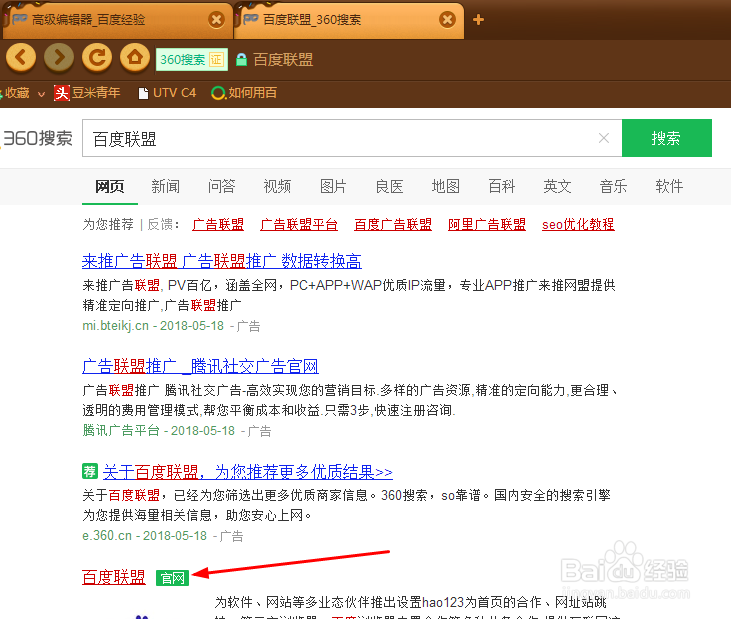Go forward with the forward arrow button

[59, 58]
